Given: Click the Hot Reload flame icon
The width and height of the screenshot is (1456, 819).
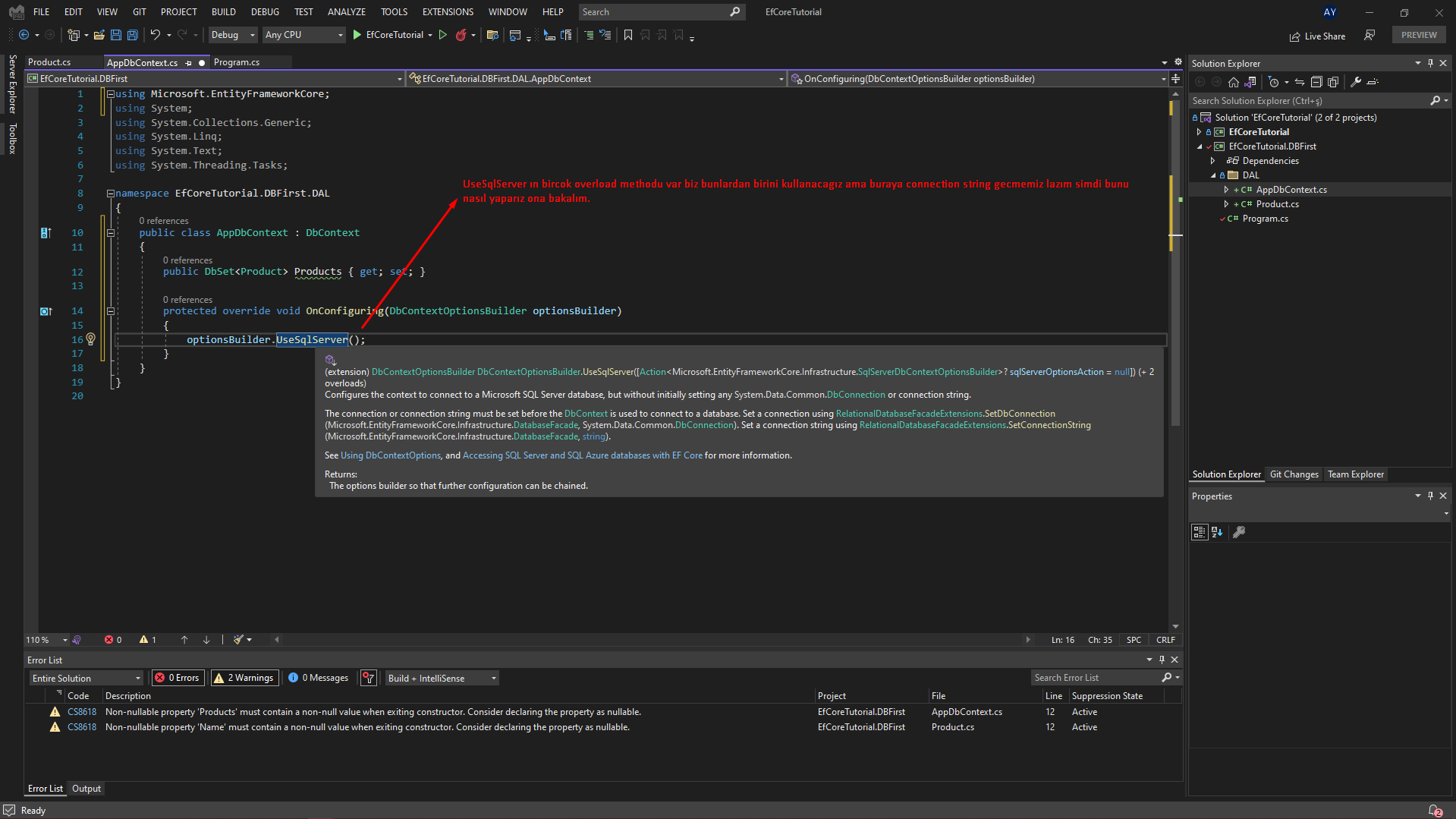Looking at the screenshot, I should 461,35.
